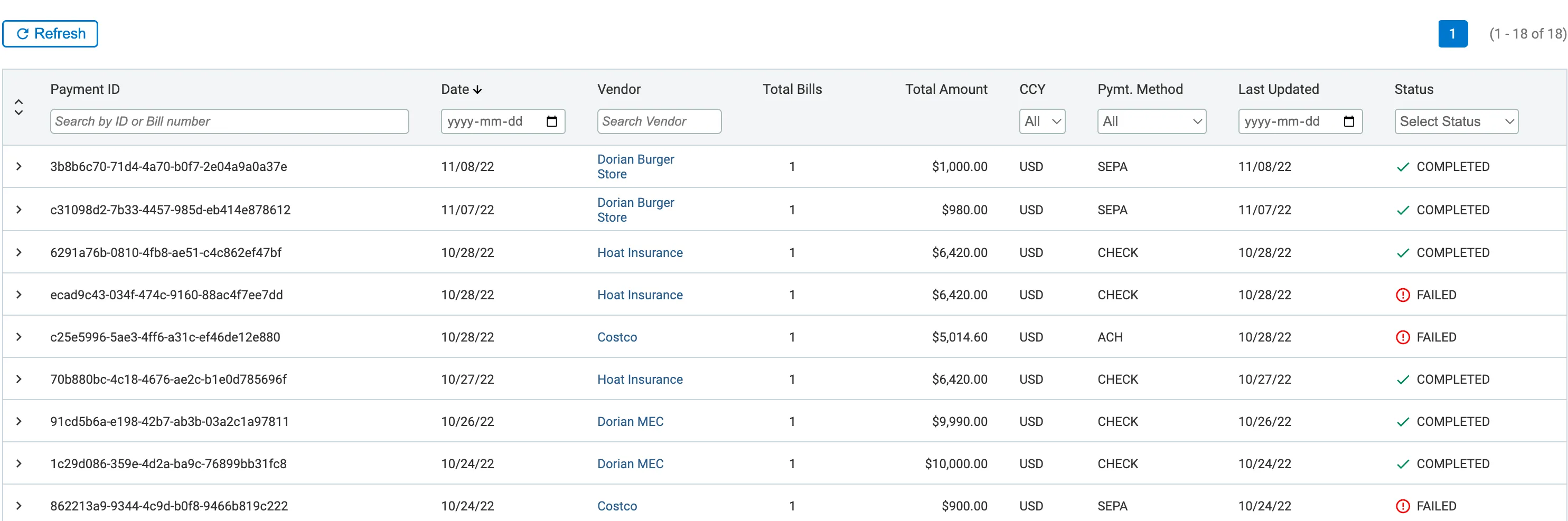The height and width of the screenshot is (521, 1568).
Task: Click the completed checkmark for 70b880bc payment
Action: coord(1403,379)
